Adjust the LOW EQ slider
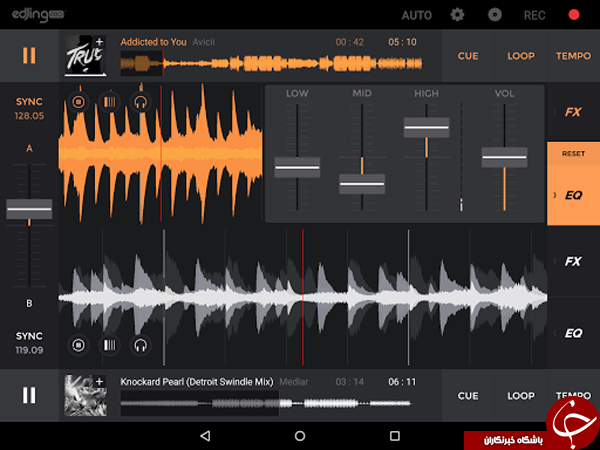This screenshot has width=600, height=450. (x=297, y=167)
